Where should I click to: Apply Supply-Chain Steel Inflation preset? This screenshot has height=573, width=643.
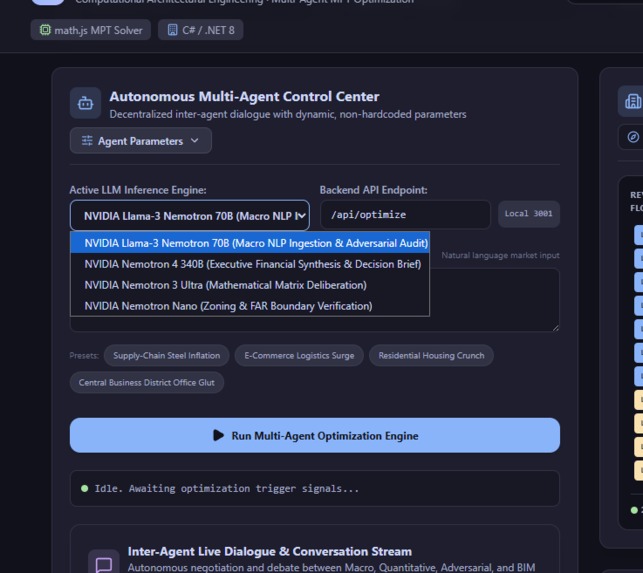coord(166,355)
